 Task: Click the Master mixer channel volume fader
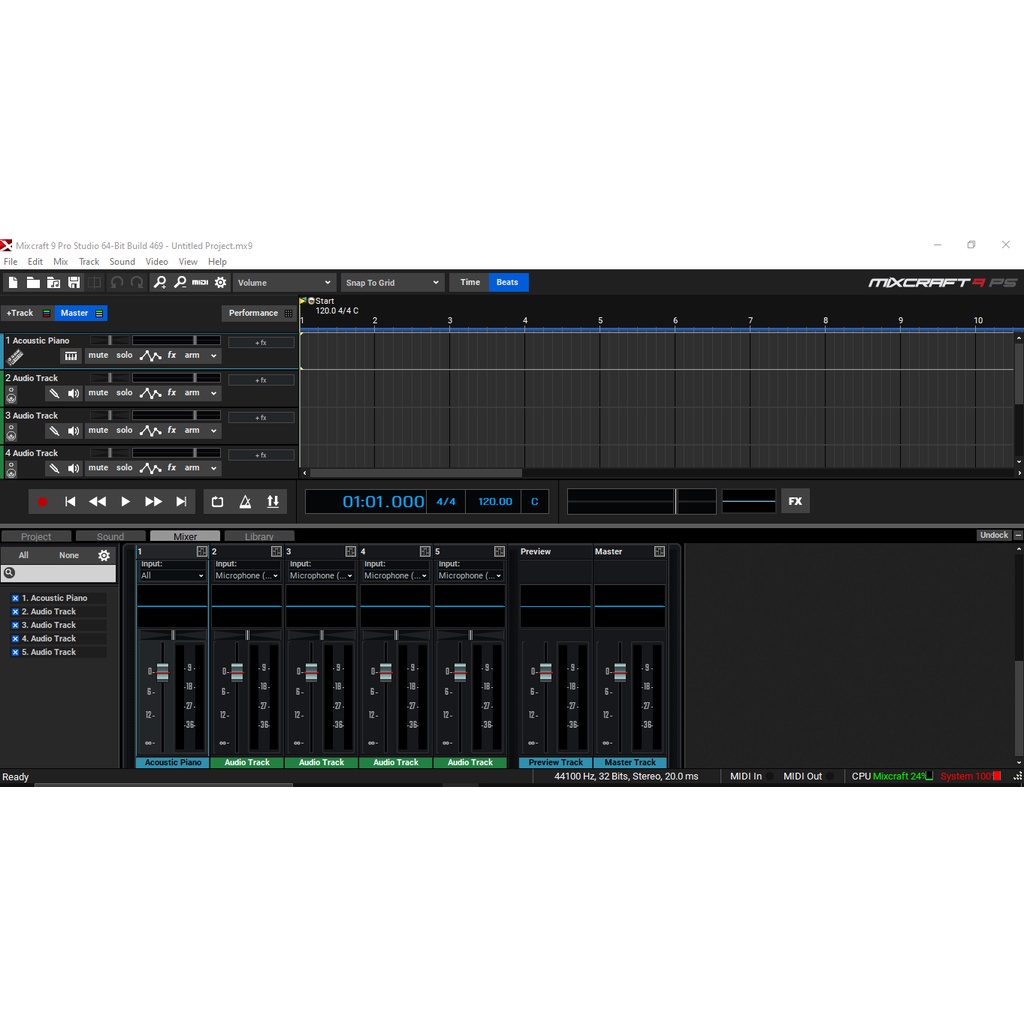click(x=620, y=672)
